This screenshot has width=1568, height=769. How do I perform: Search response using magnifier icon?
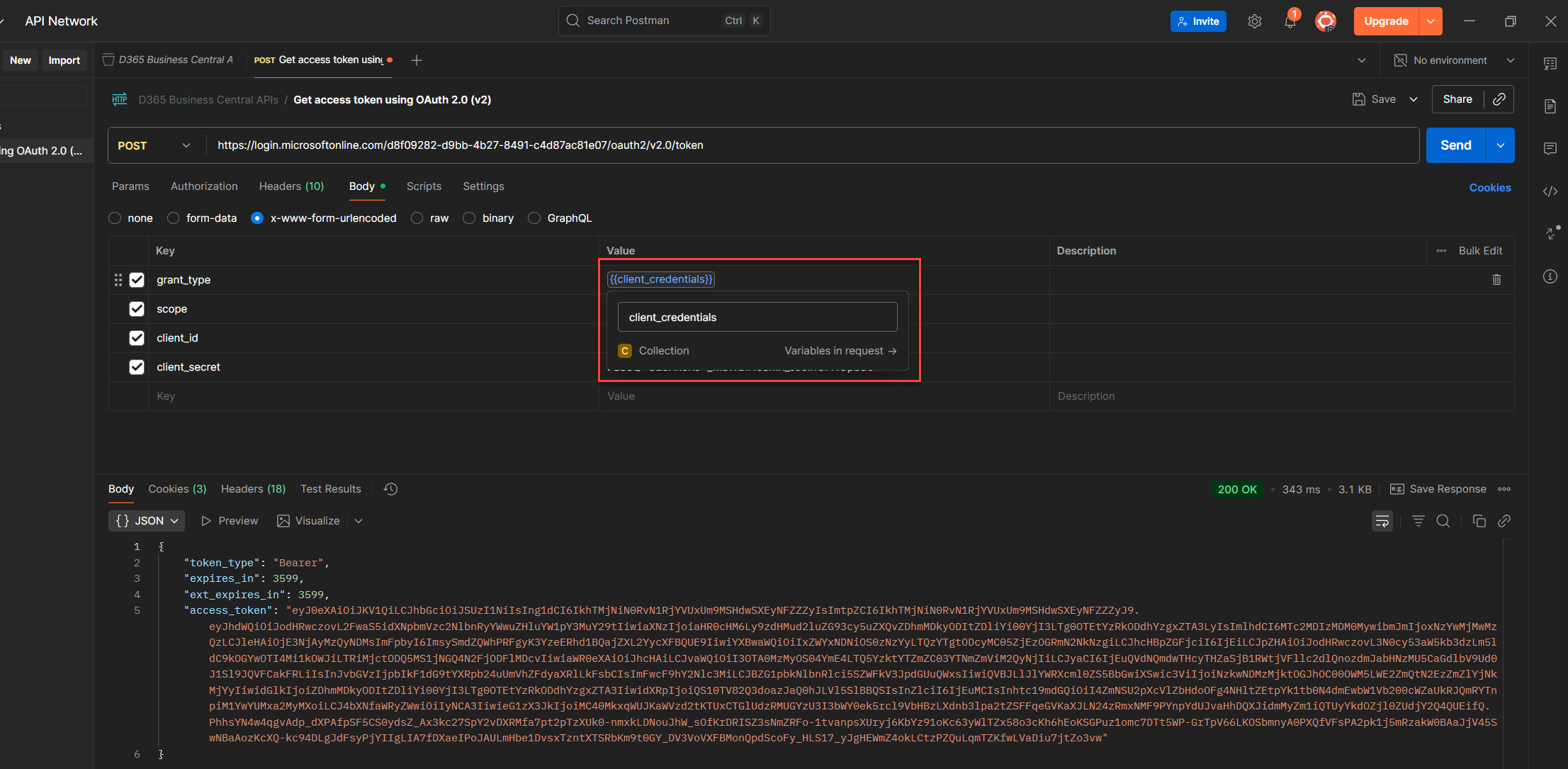pos(1443,521)
